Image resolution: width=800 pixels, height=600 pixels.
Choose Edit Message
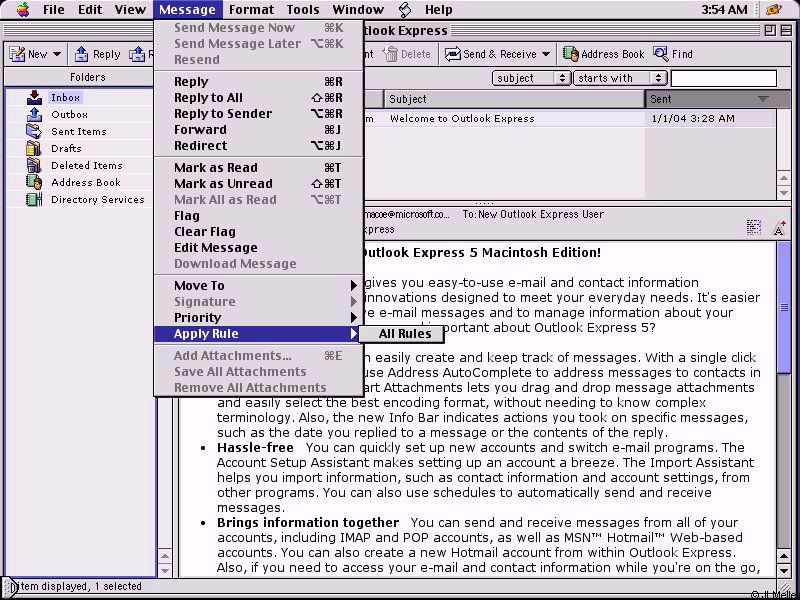[259, 247]
